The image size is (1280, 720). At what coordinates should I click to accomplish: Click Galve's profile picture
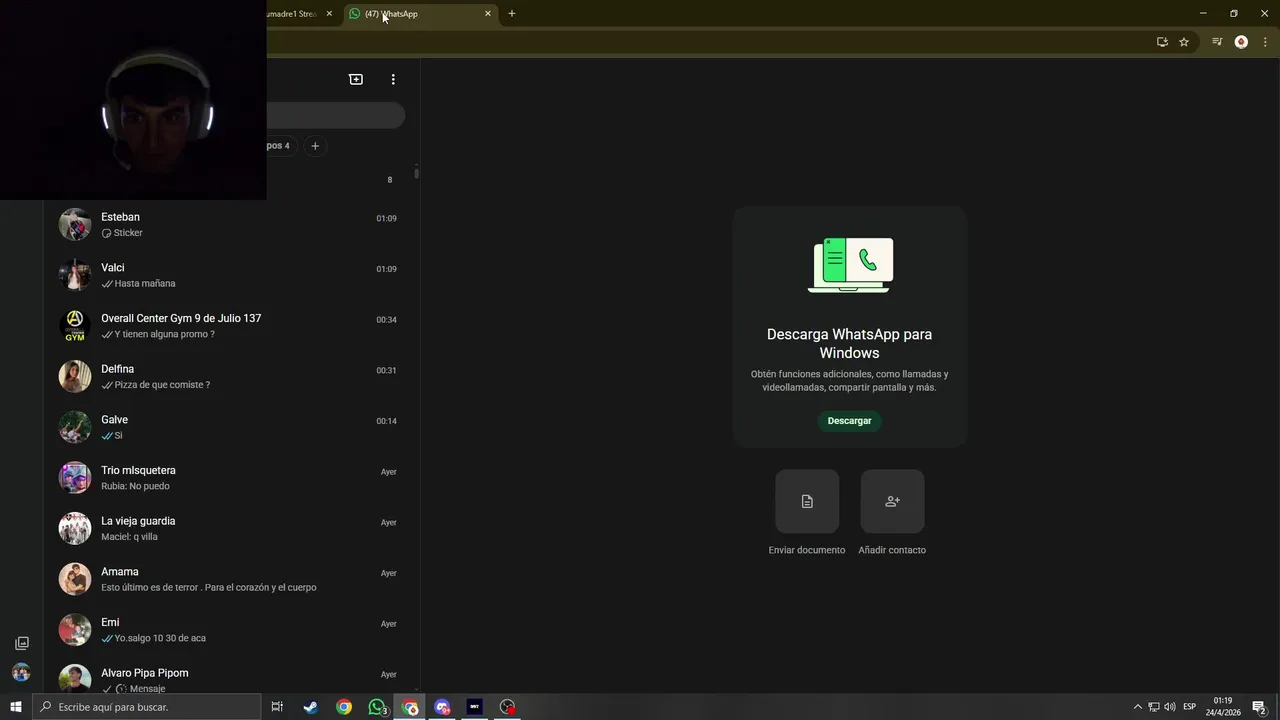(x=75, y=427)
